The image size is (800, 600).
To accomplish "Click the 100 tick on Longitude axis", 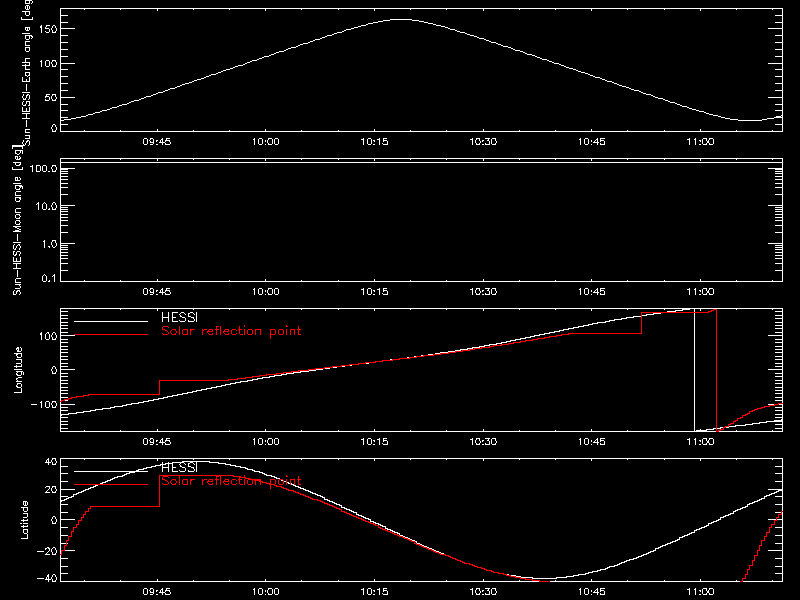I will click(49, 336).
